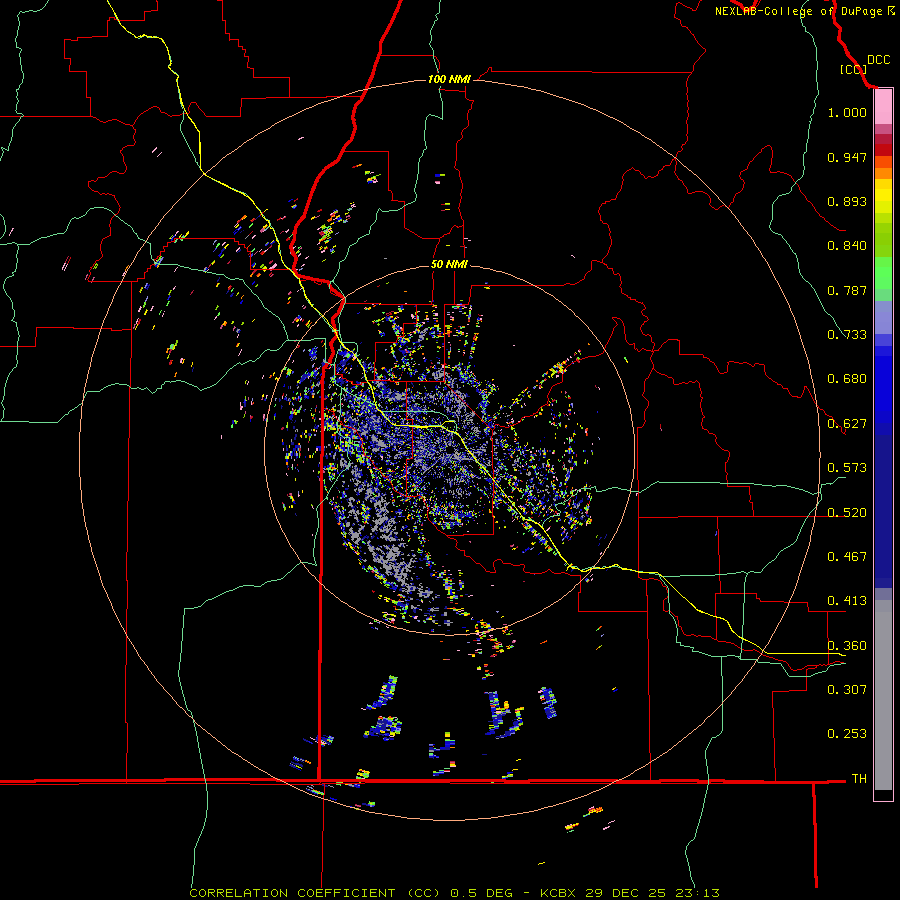
Task: Click the 0.947 color scale value
Action: click(847, 157)
